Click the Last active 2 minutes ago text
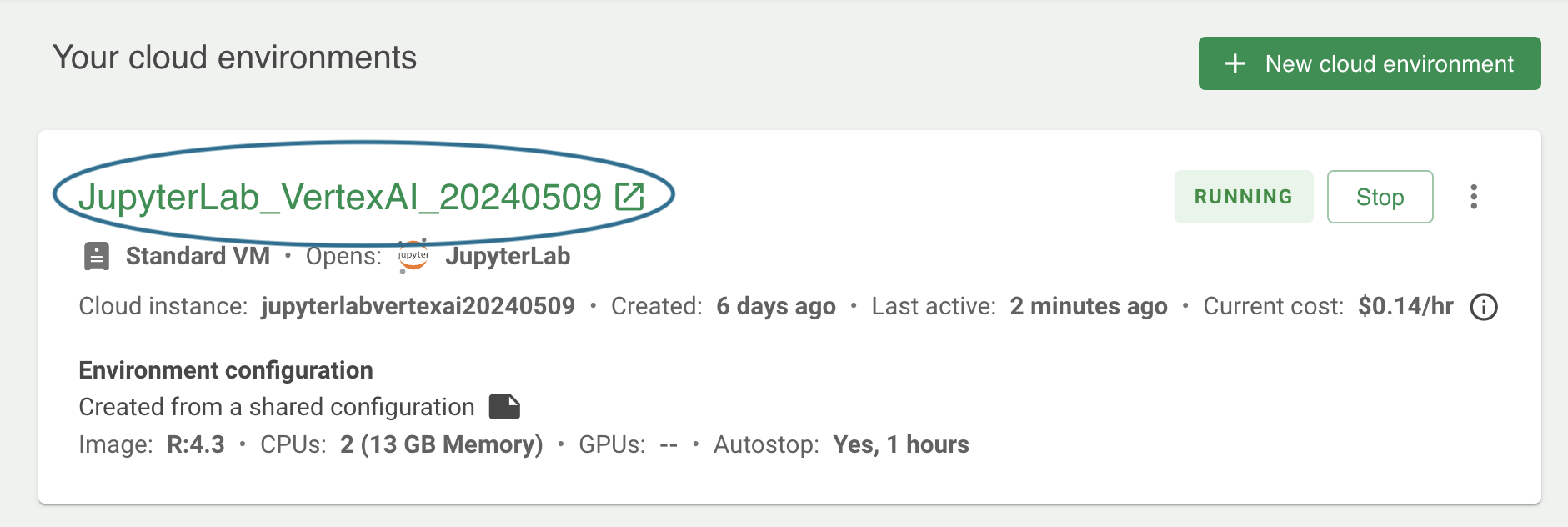The image size is (1568, 527). [x=1019, y=306]
